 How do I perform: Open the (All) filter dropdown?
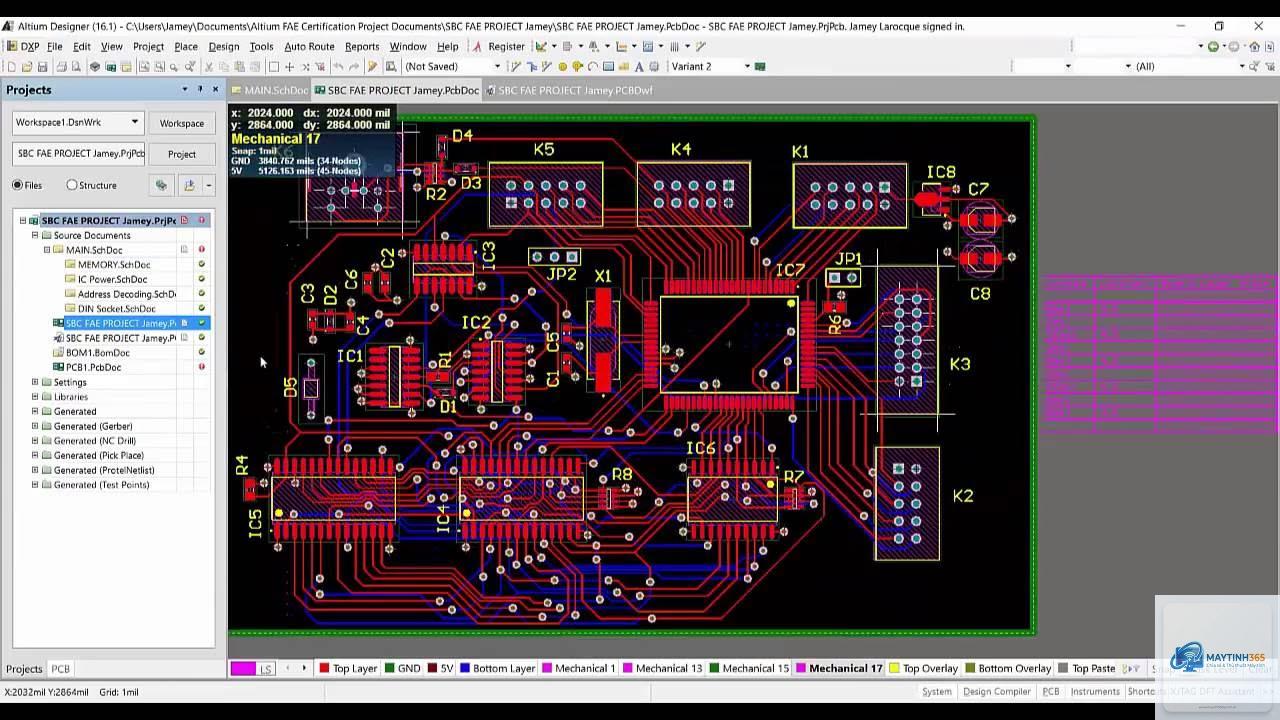tap(1242, 66)
